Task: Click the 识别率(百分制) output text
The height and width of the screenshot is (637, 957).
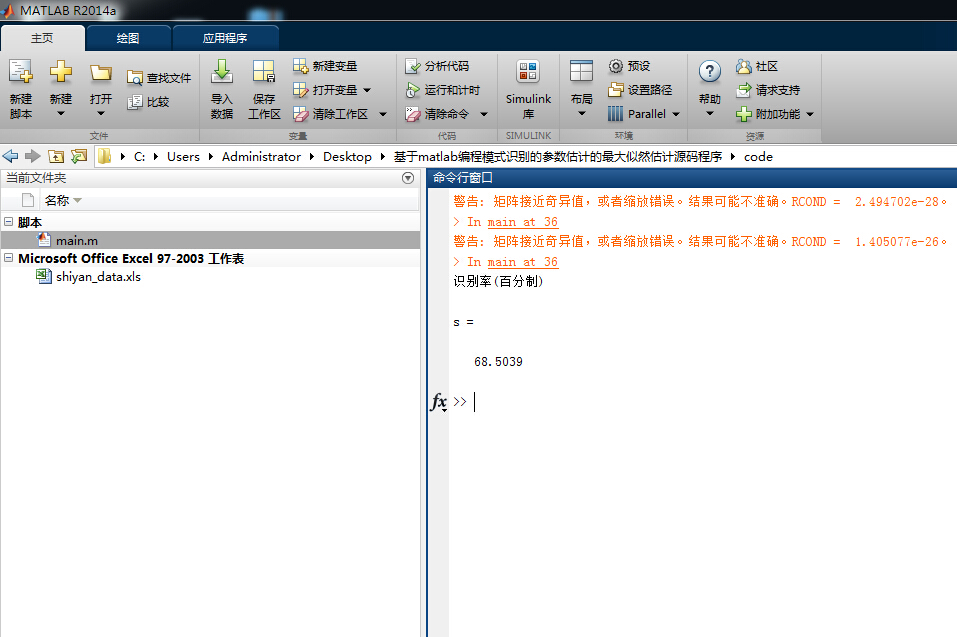Action: [498, 281]
